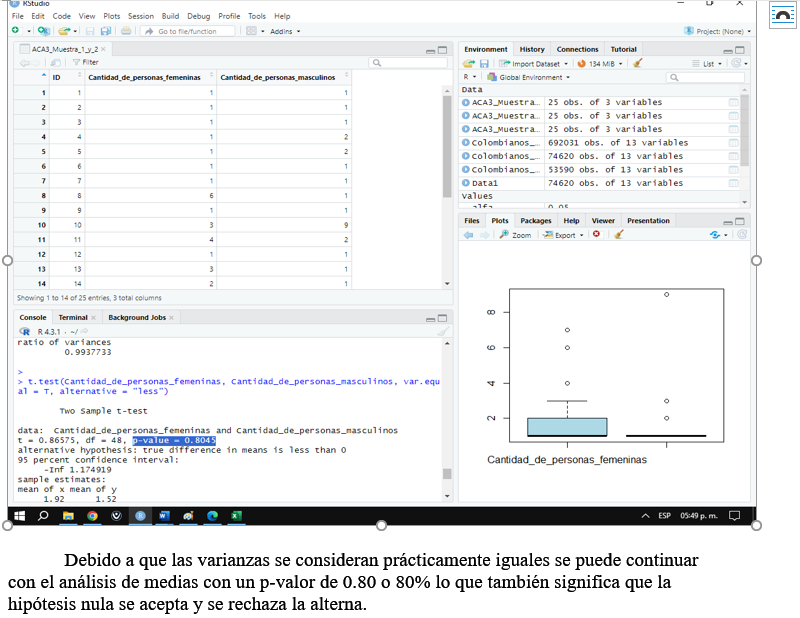Open the List view dropdown in Environment pane
800x618 pixels.
point(707,64)
